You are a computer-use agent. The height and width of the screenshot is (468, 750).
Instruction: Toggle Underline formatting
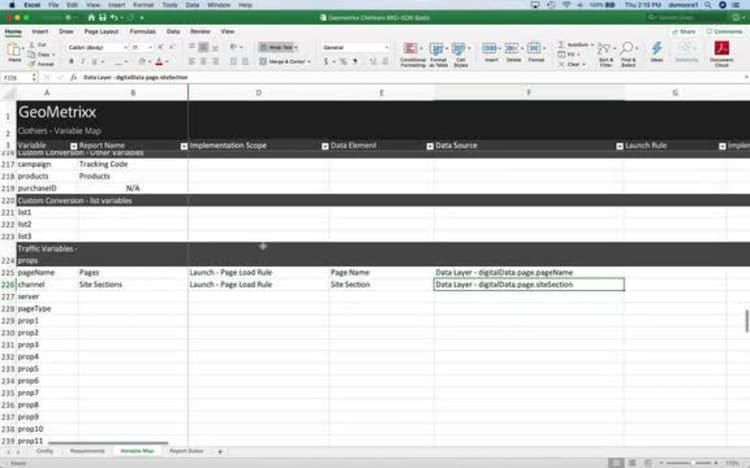(x=94, y=61)
